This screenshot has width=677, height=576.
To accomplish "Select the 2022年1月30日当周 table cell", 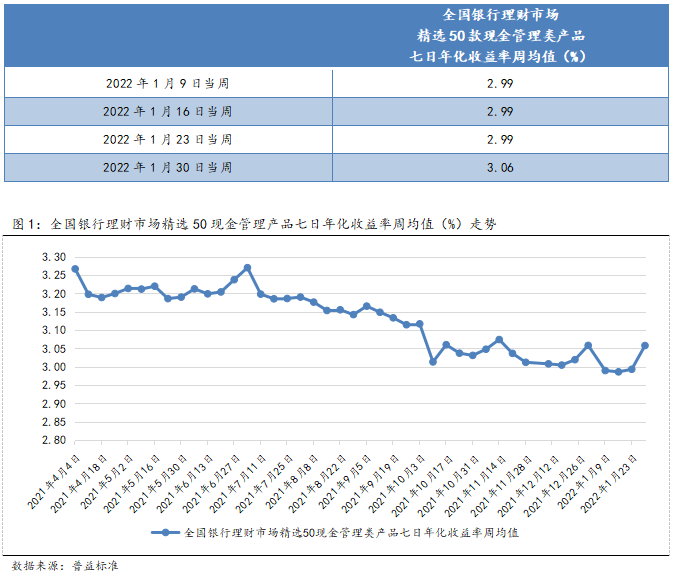I will (x=168, y=167).
